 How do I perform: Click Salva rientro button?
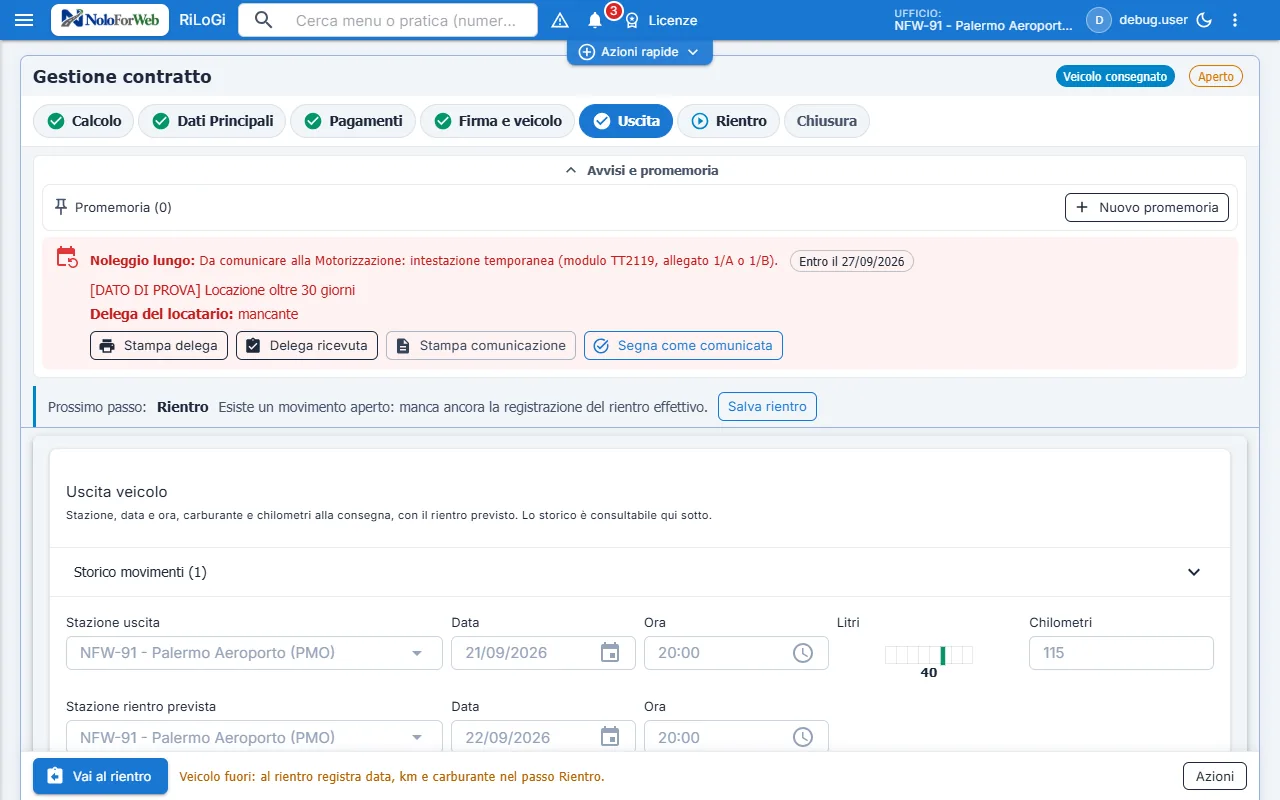coord(767,407)
